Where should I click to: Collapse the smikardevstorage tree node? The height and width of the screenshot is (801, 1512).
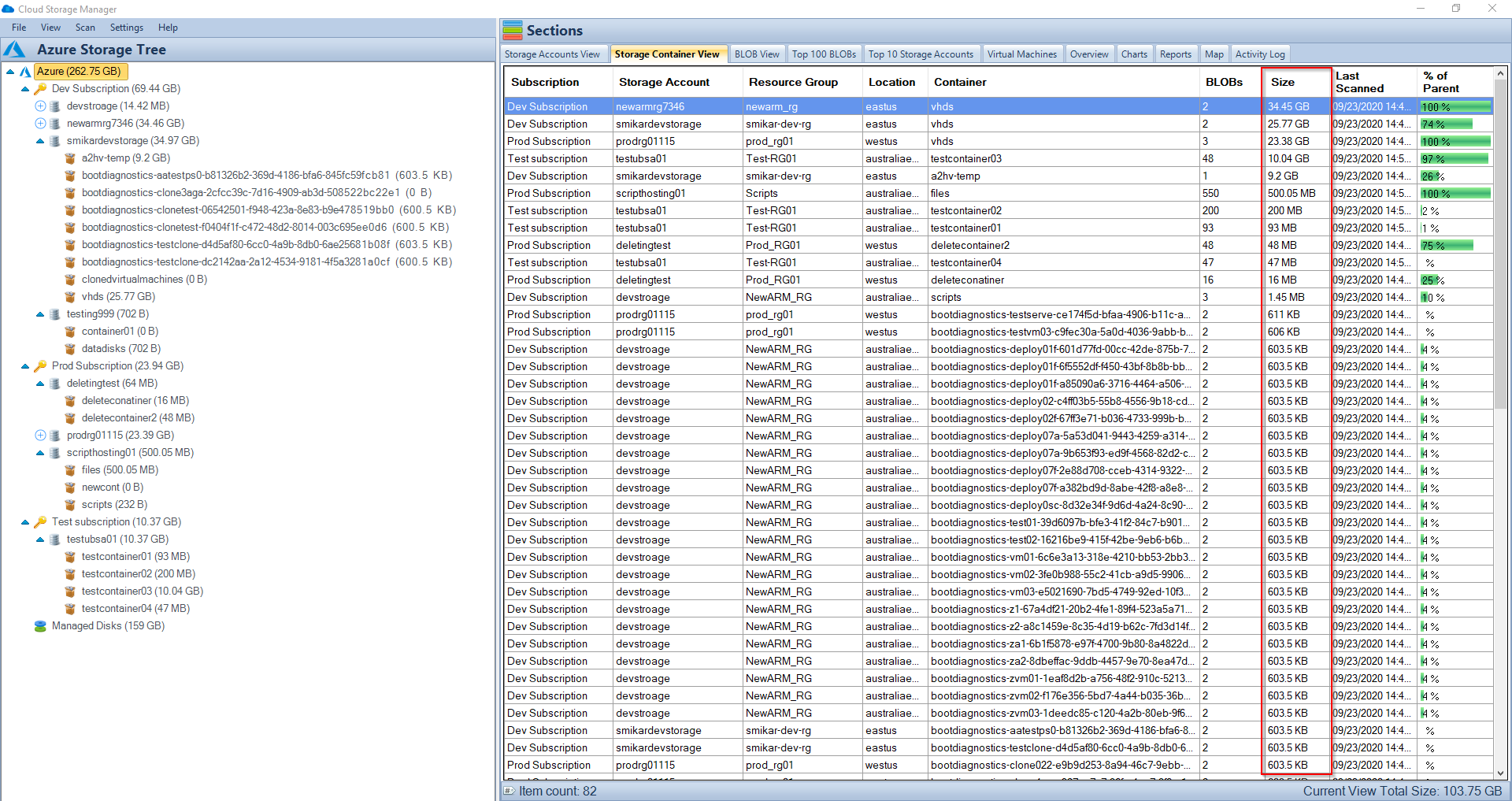[x=39, y=141]
